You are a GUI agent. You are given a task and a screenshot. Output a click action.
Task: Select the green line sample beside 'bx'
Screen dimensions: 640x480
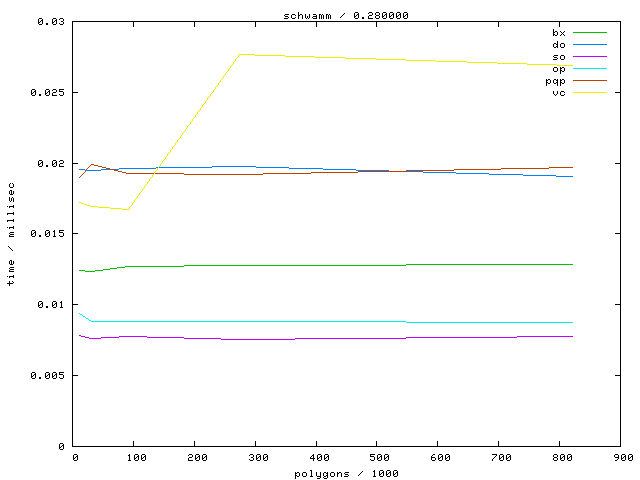(x=590, y=33)
